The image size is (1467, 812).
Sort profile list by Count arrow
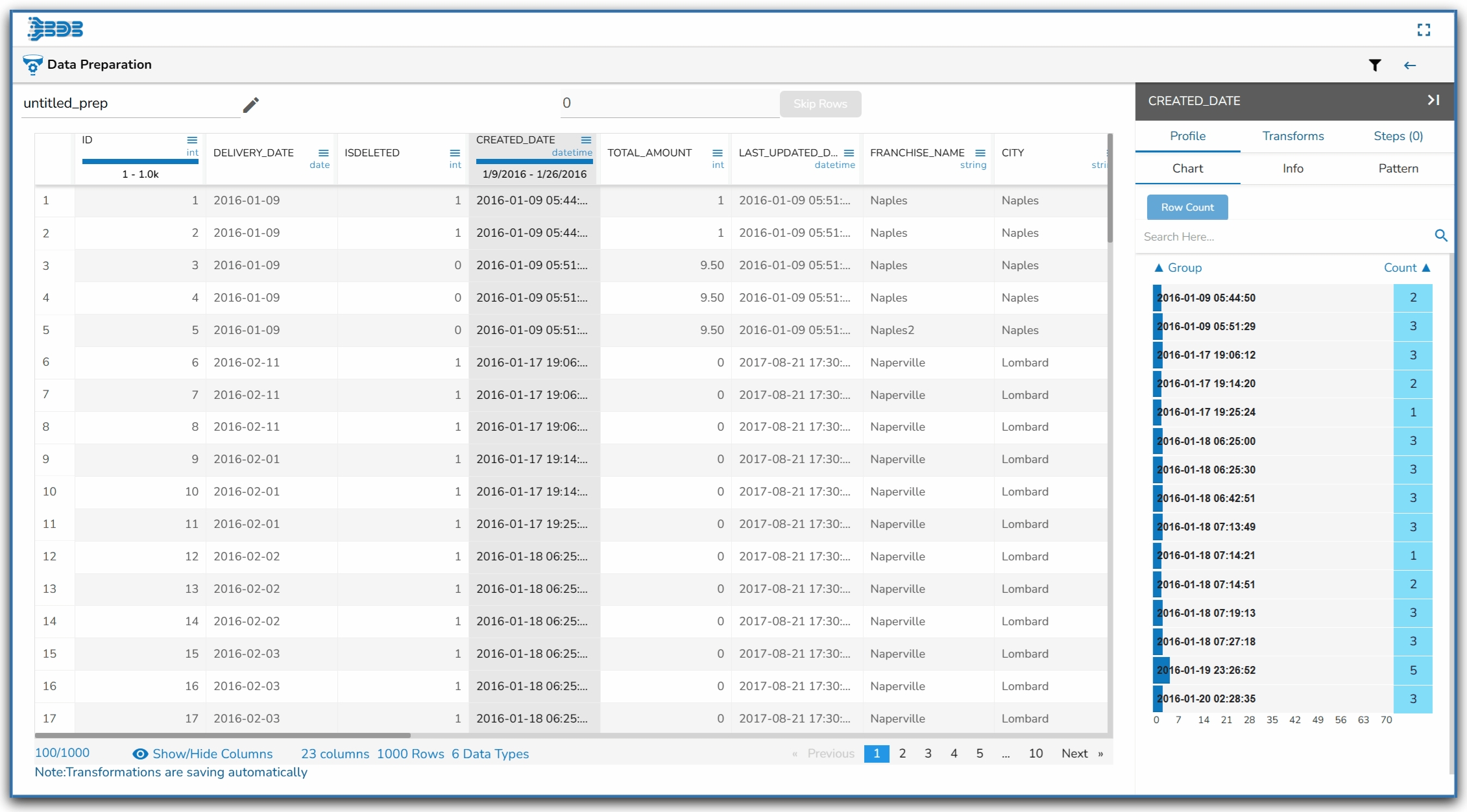(x=1426, y=268)
